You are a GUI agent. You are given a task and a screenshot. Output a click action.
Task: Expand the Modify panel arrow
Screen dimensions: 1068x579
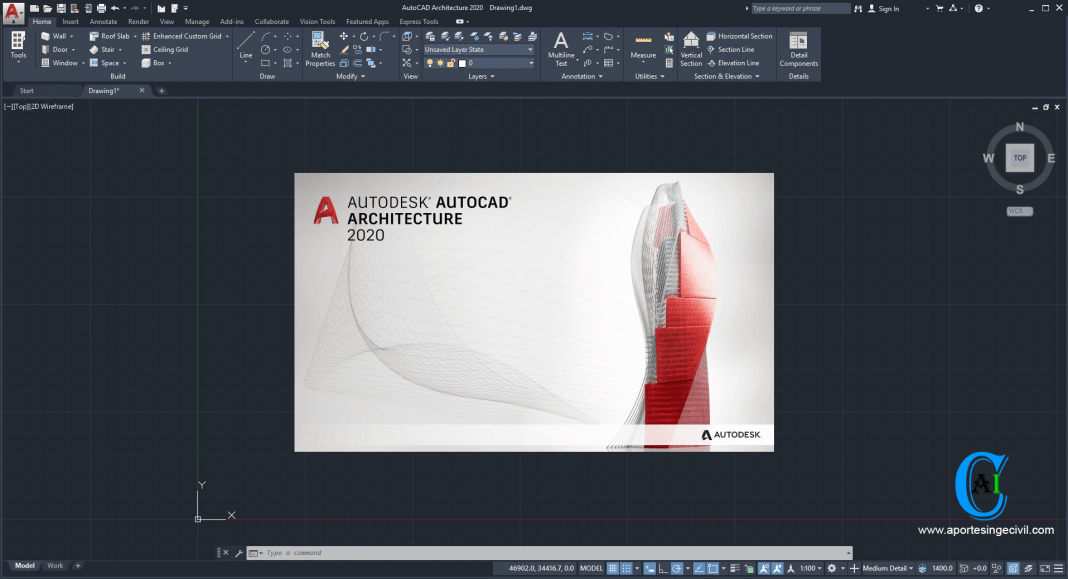363,76
